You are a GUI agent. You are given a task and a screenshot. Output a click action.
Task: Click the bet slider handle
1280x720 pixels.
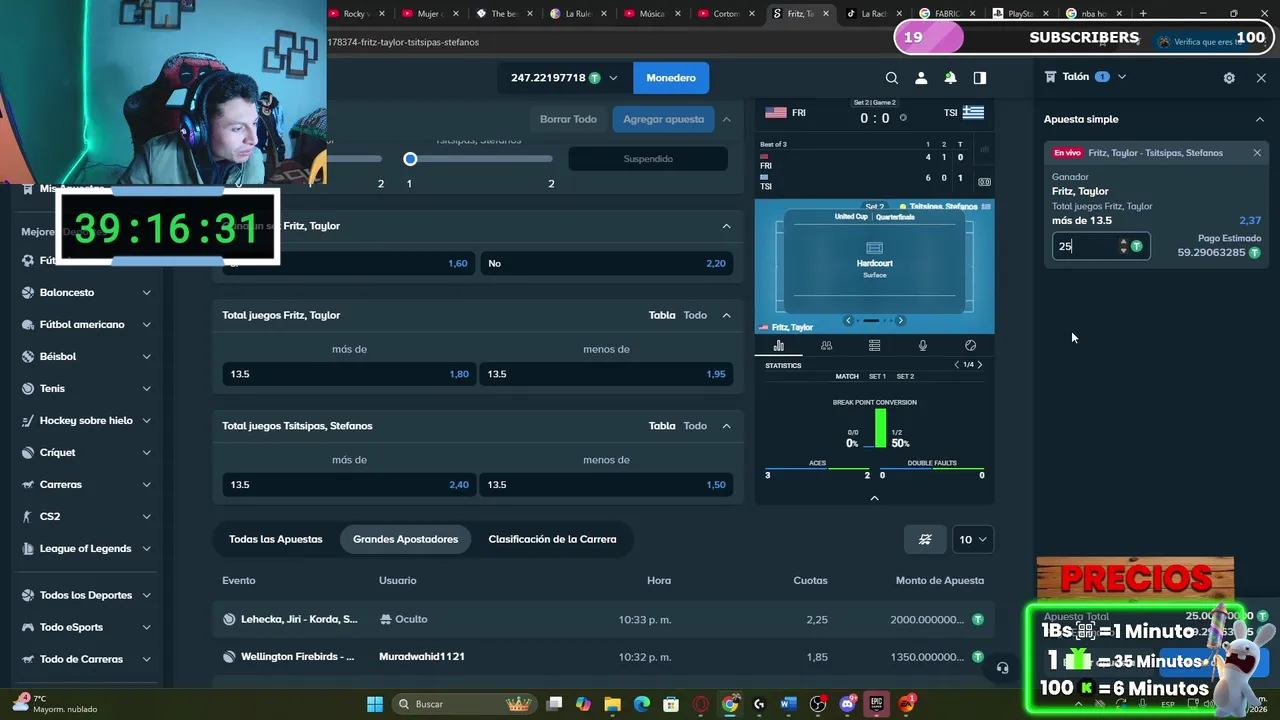point(410,159)
